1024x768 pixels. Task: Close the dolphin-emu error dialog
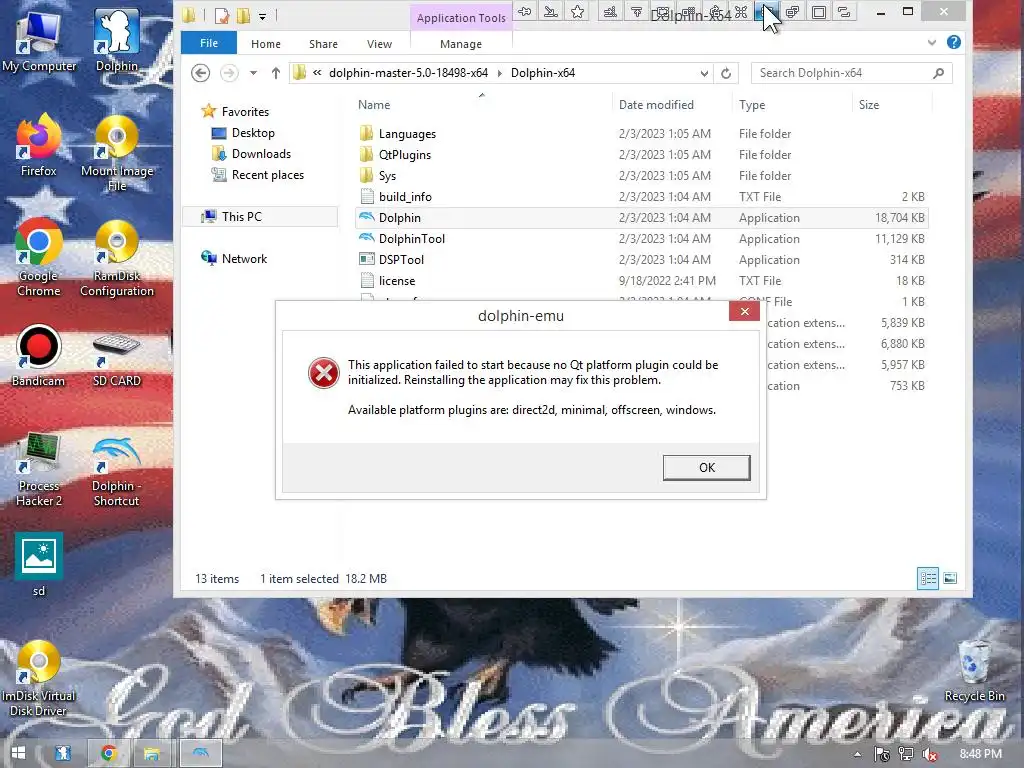click(x=744, y=312)
